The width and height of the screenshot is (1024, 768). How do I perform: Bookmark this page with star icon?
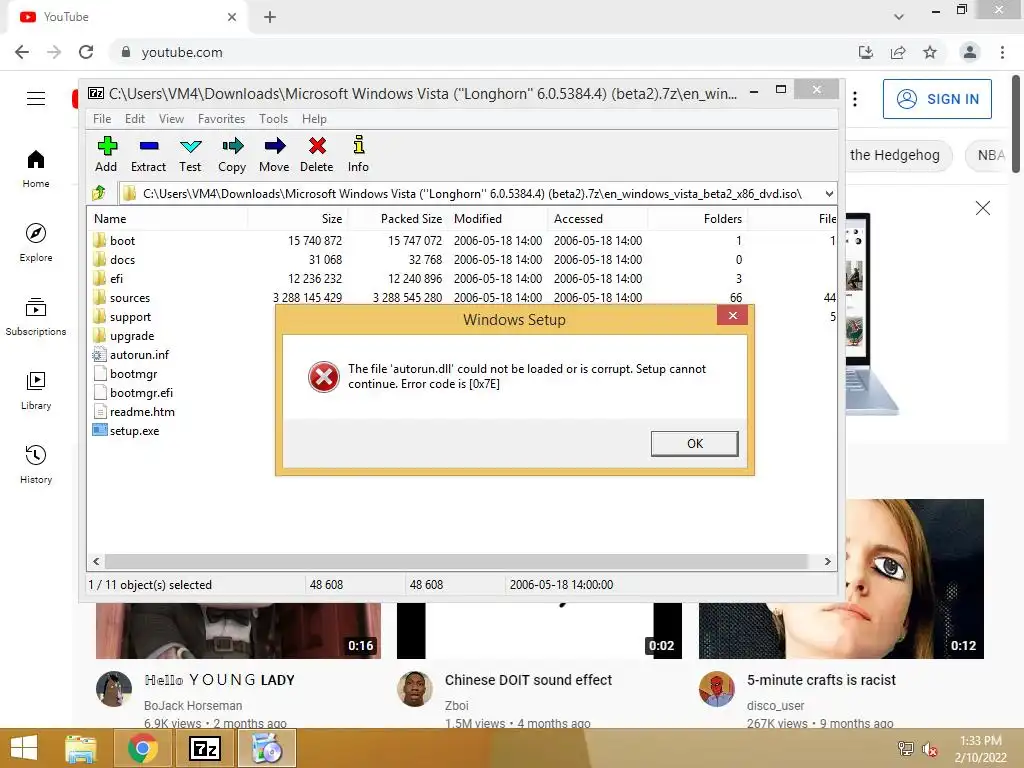930,52
